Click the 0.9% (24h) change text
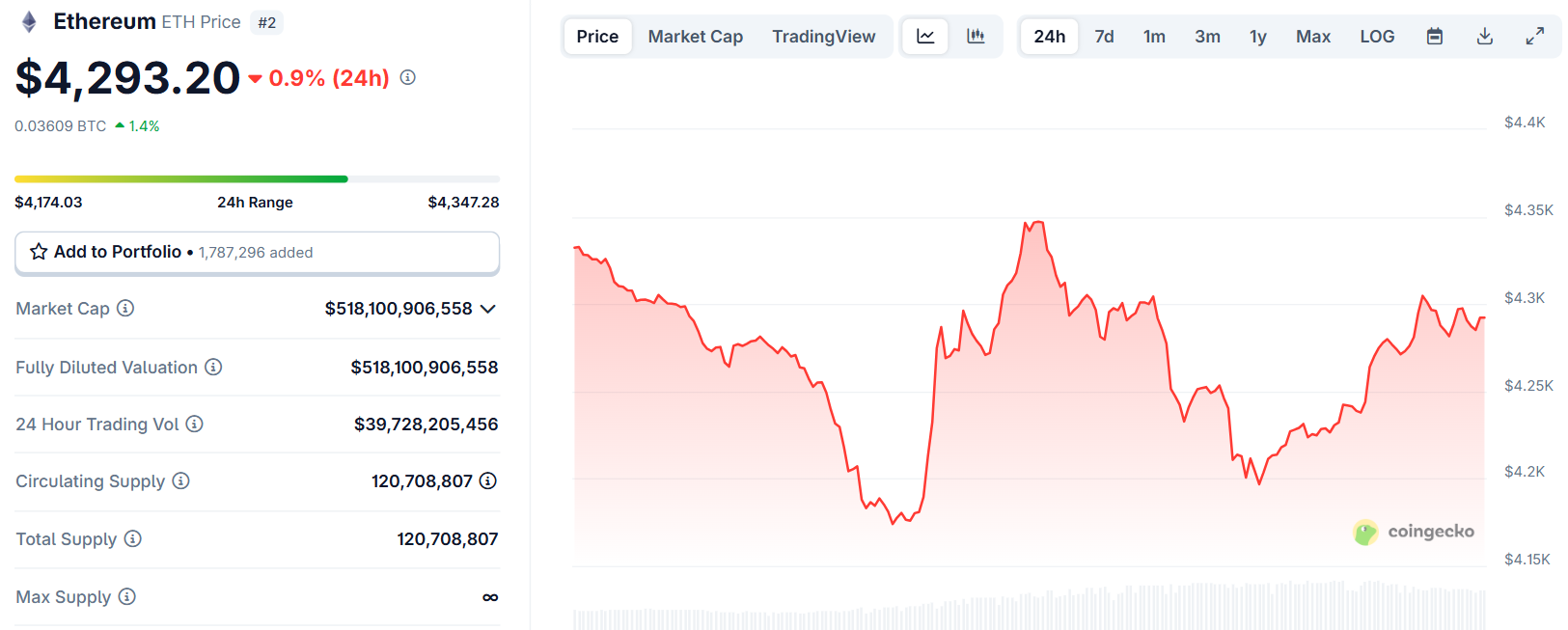This screenshot has width=1568, height=630. 329,78
